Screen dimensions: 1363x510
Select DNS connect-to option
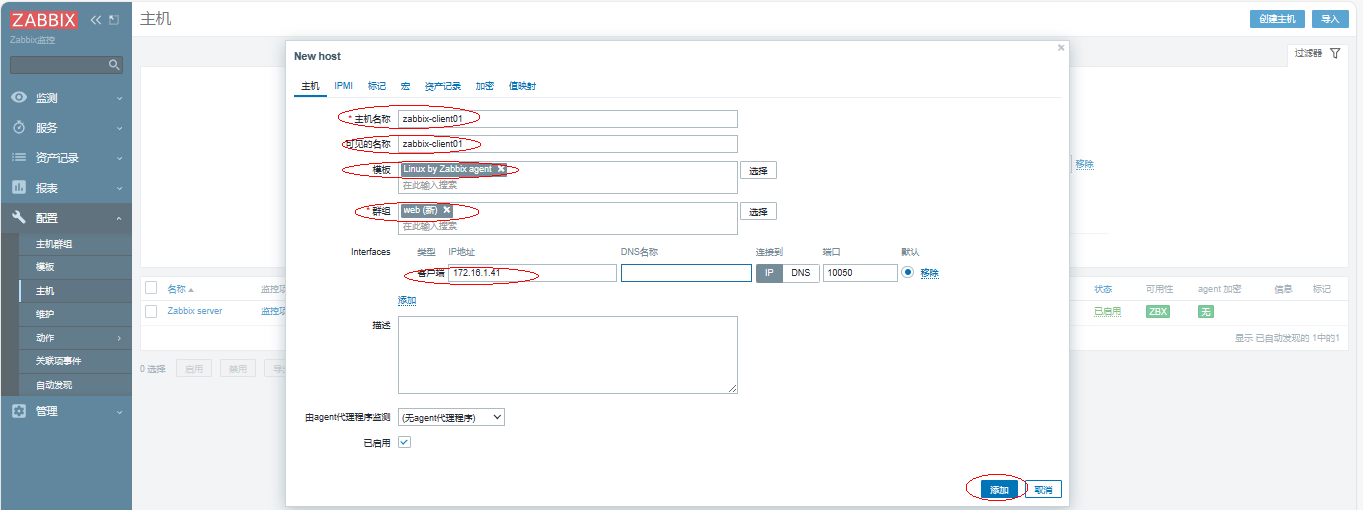click(x=801, y=273)
